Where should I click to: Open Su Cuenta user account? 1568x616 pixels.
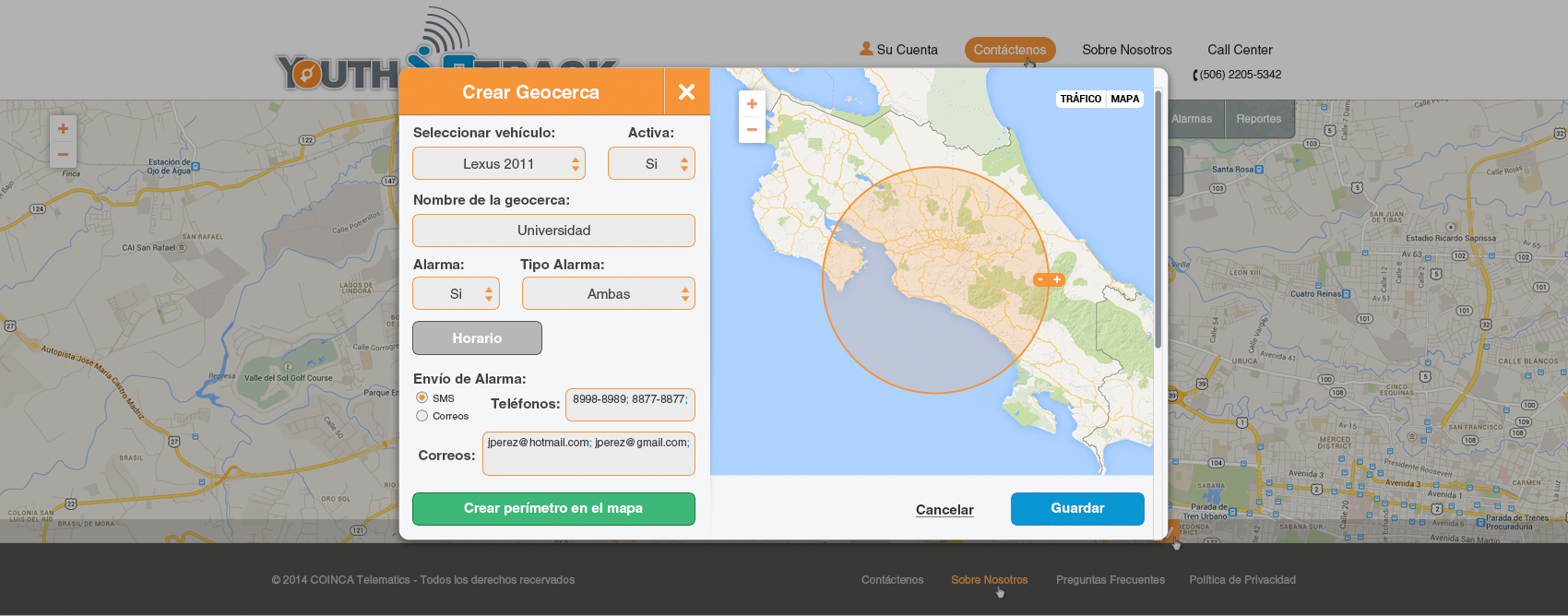coord(898,50)
